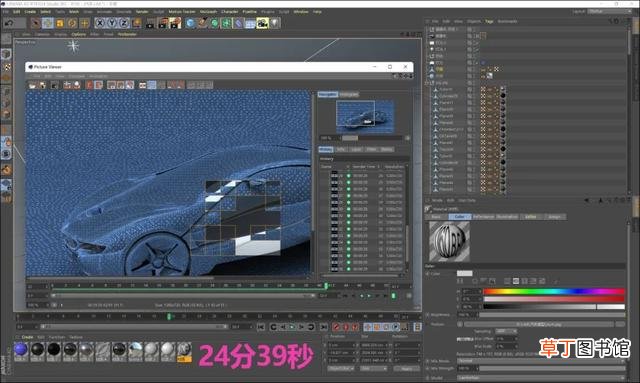
Task: Click green playhead marker on main timeline
Action: tap(169, 316)
